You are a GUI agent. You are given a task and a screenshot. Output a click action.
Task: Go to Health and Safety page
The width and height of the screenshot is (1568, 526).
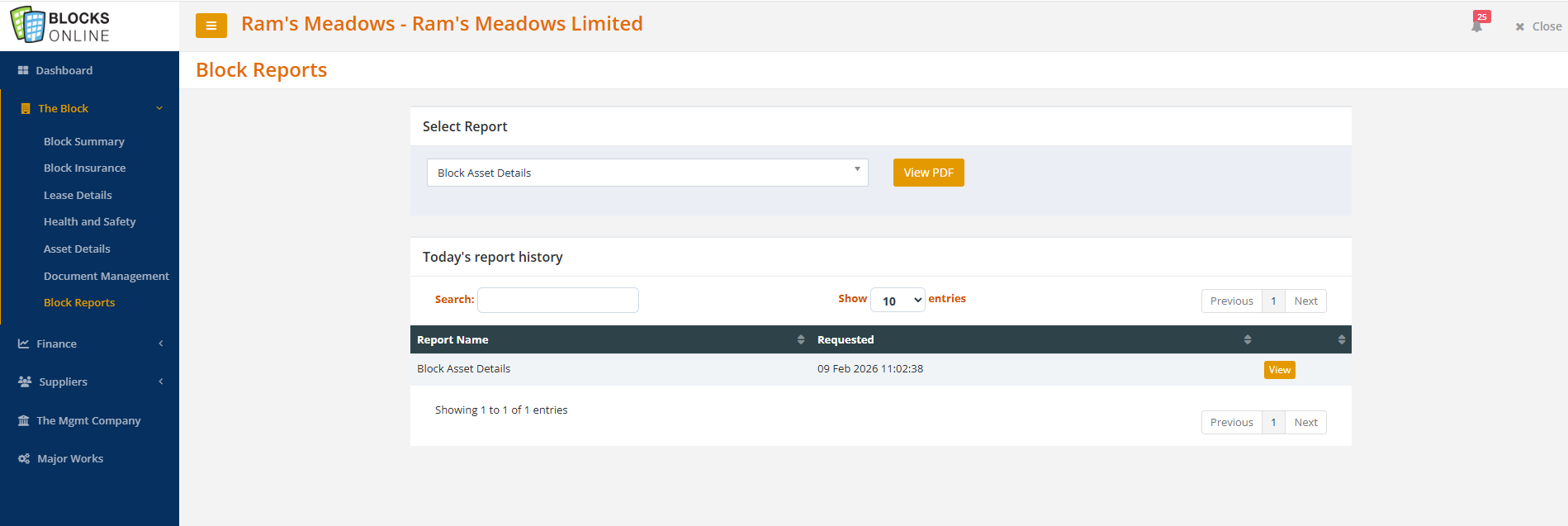tap(89, 222)
